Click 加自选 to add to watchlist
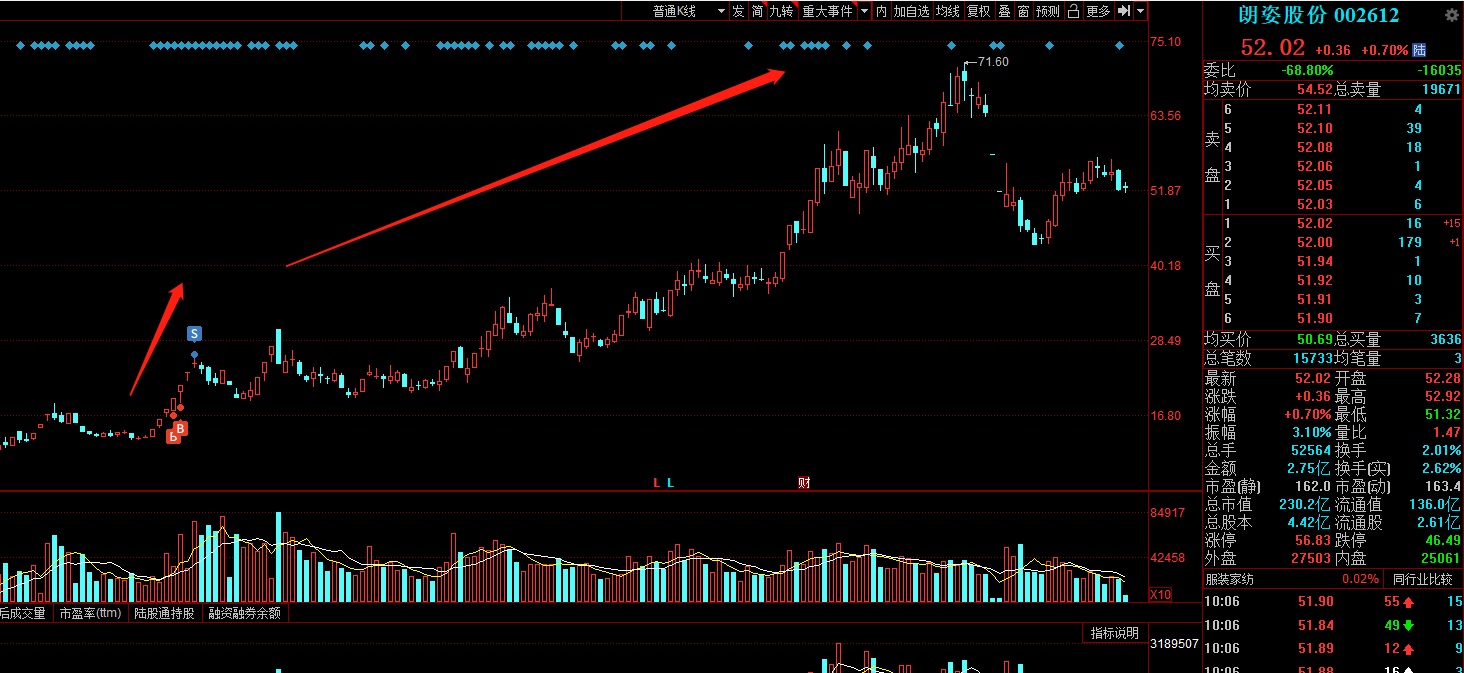 (911, 11)
